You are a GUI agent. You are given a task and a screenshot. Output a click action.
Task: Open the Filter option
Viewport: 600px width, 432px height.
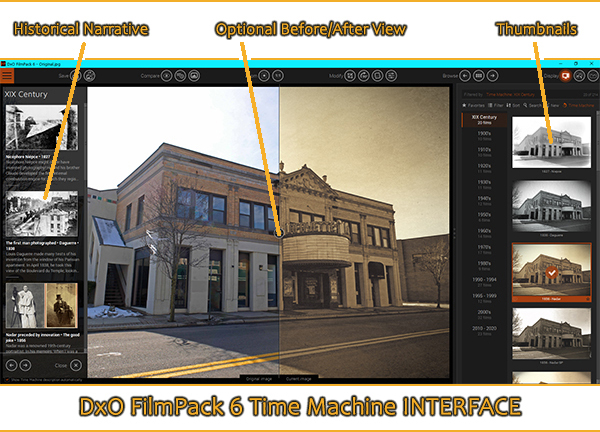point(496,105)
